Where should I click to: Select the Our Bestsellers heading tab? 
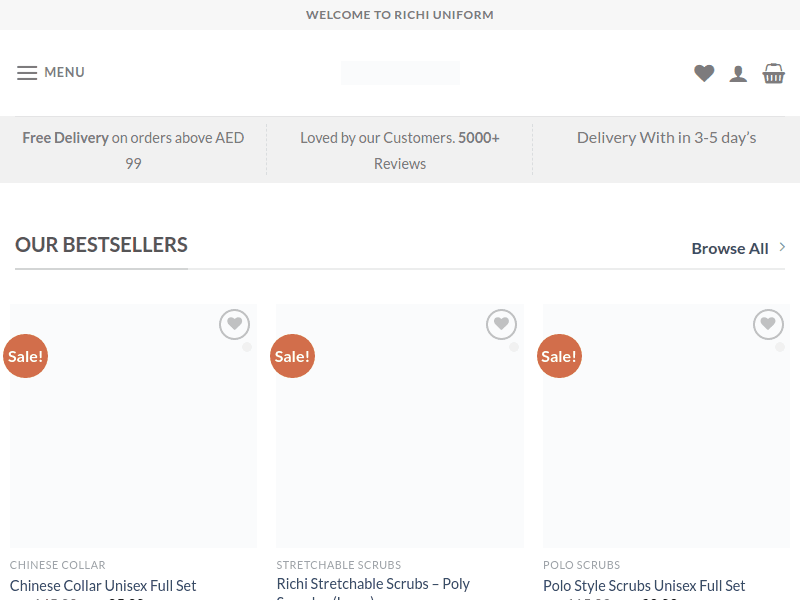pos(101,245)
